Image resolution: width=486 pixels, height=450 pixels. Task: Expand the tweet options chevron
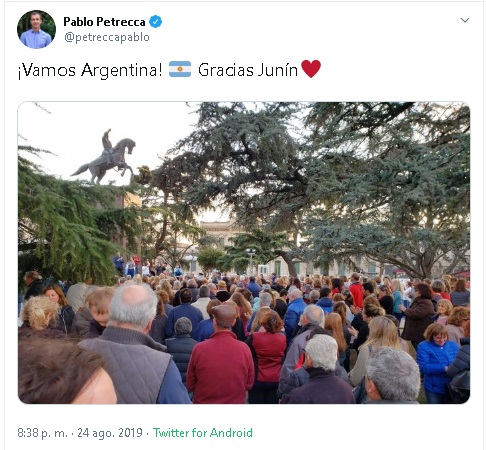point(465,20)
